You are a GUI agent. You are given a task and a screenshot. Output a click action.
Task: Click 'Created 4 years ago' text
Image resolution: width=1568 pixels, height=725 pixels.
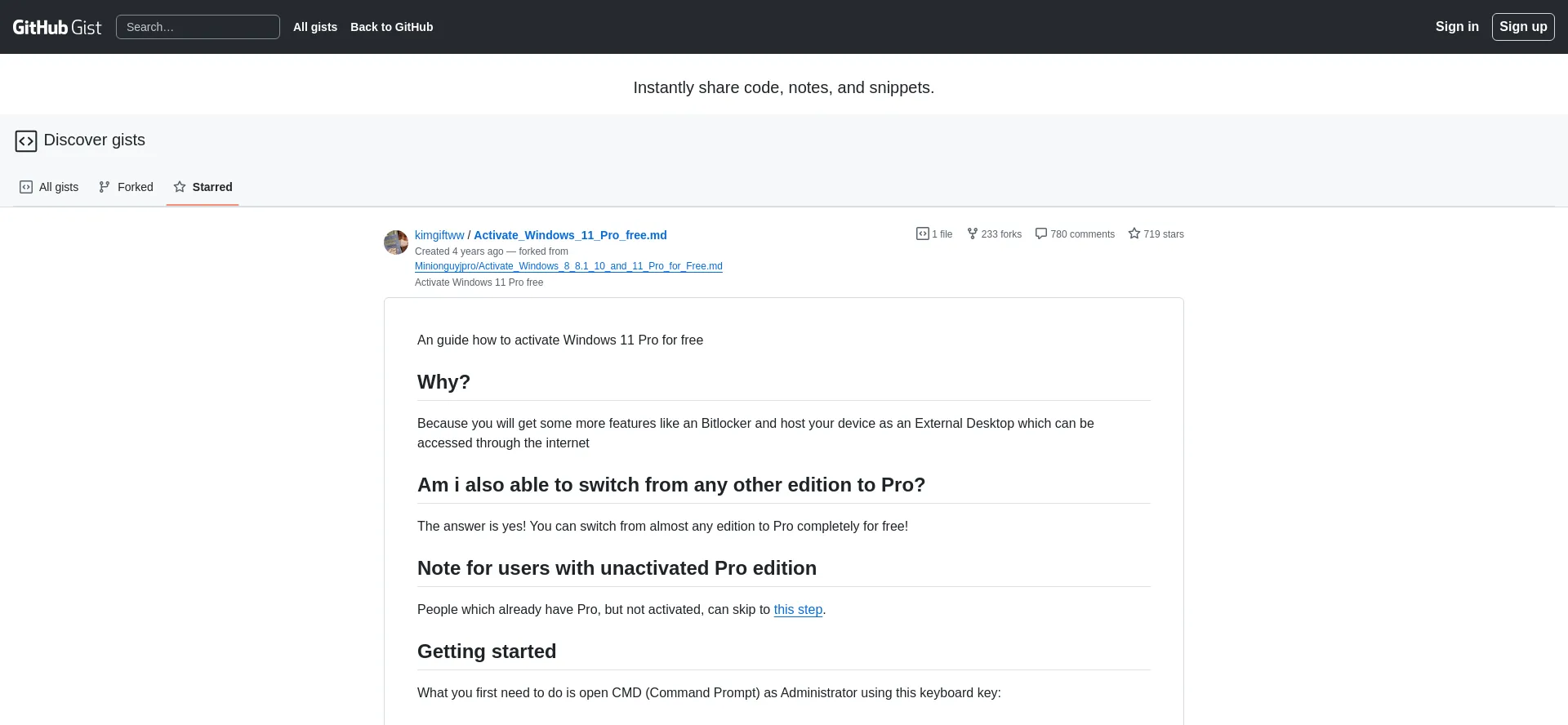click(x=459, y=251)
